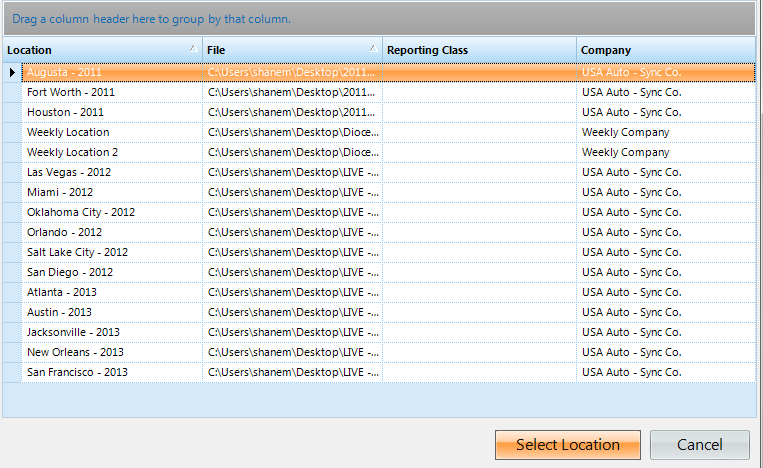Click the file path in Weekly Location row
This screenshot has height=468, width=763.
point(293,132)
